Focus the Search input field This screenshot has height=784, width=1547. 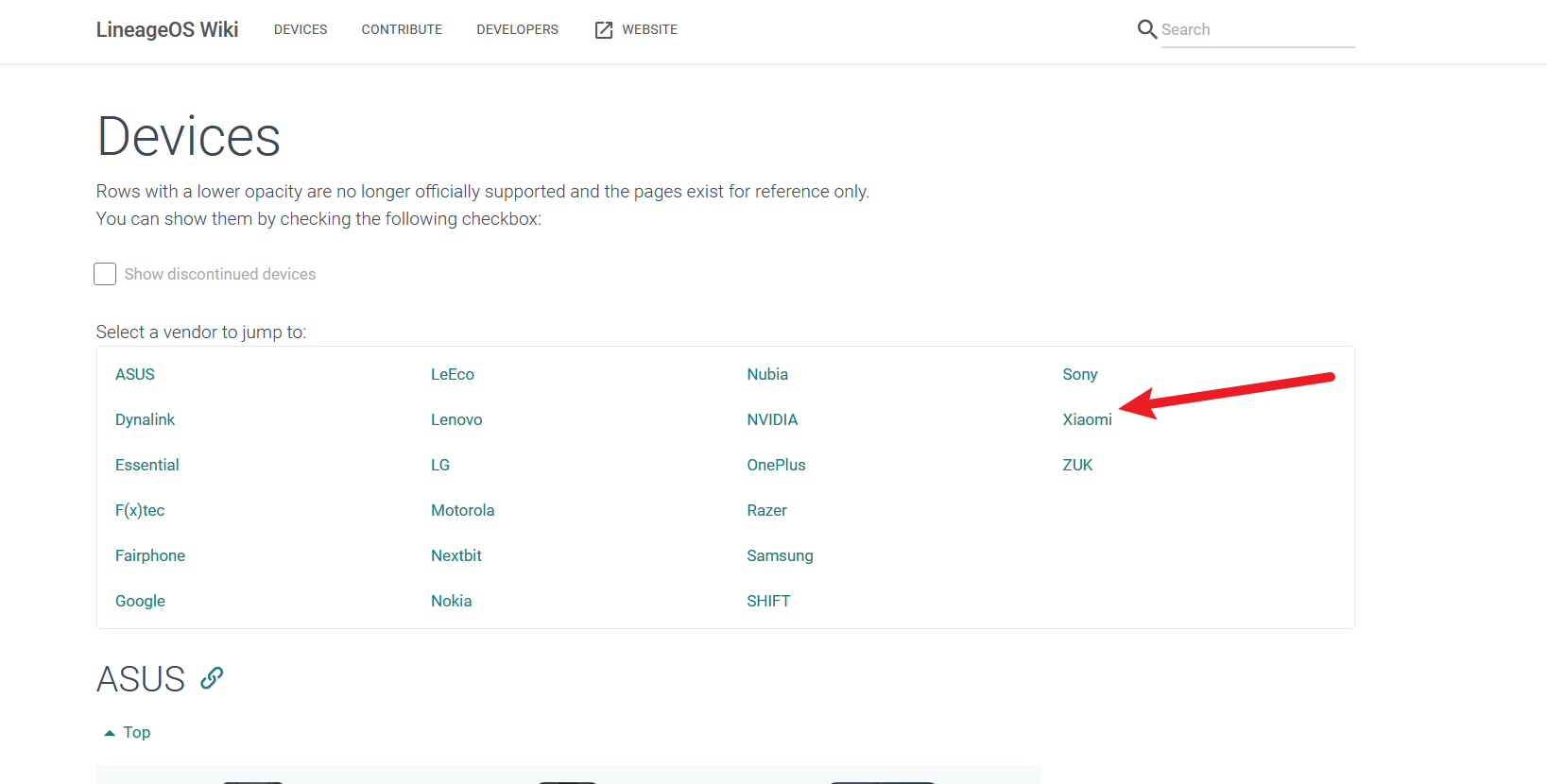pos(1258,29)
